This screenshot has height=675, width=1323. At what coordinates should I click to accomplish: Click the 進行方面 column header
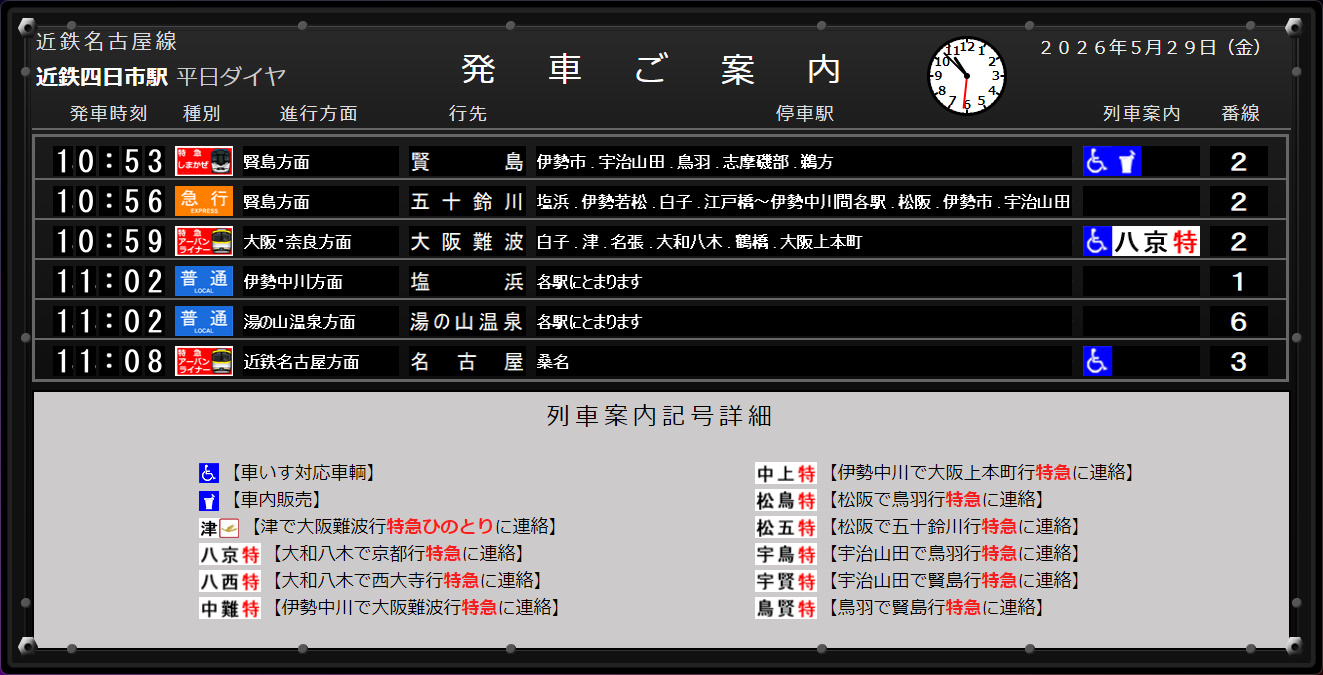point(319,114)
